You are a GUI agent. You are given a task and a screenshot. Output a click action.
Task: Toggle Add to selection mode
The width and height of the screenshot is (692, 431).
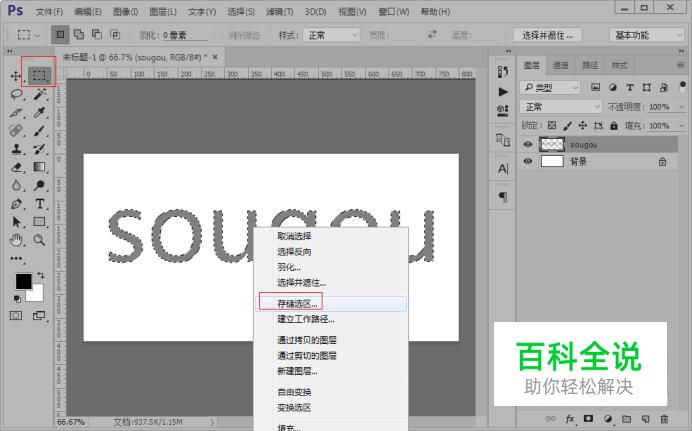tap(79, 34)
